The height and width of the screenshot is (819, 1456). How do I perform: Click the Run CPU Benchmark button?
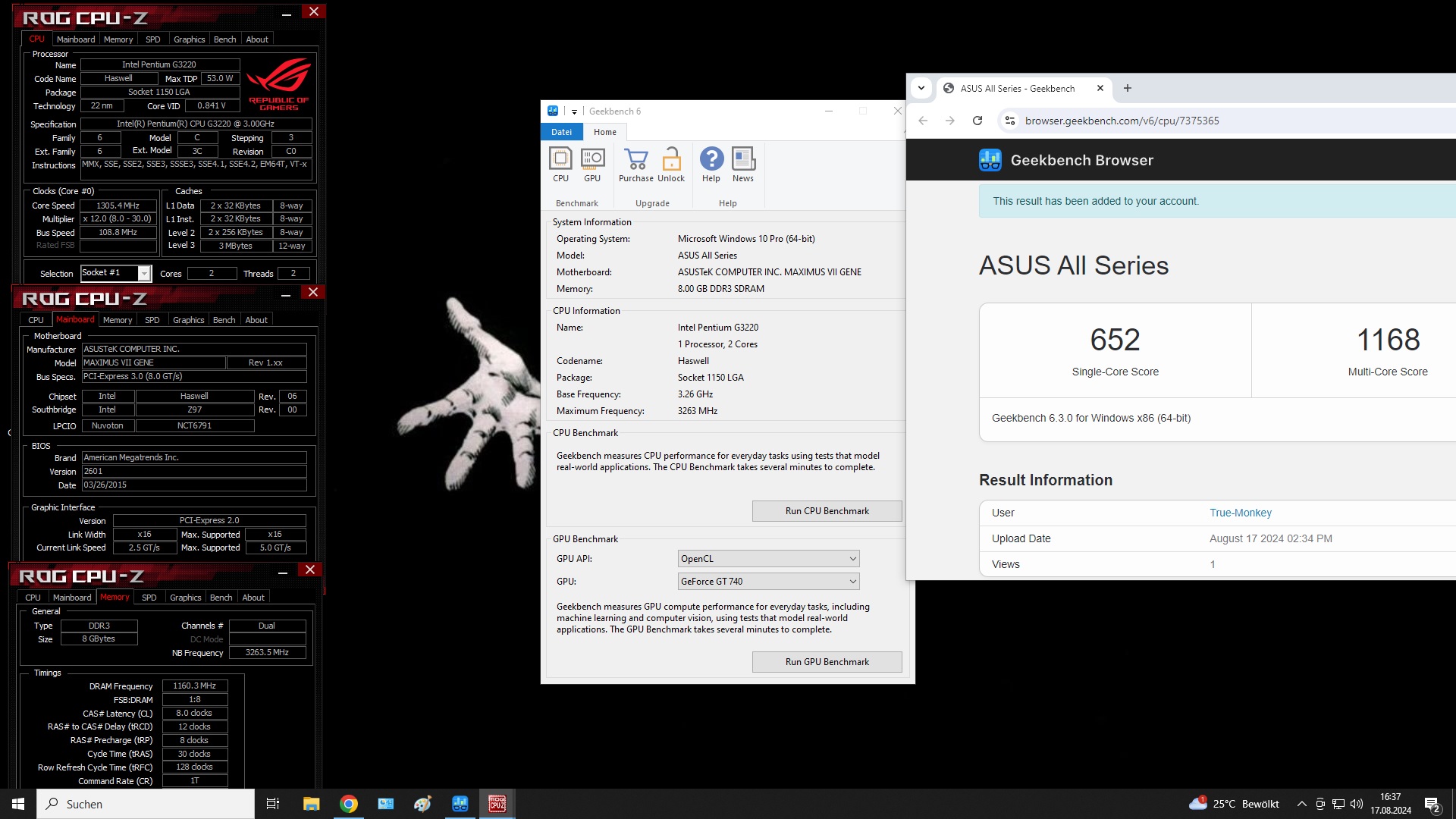click(x=827, y=511)
